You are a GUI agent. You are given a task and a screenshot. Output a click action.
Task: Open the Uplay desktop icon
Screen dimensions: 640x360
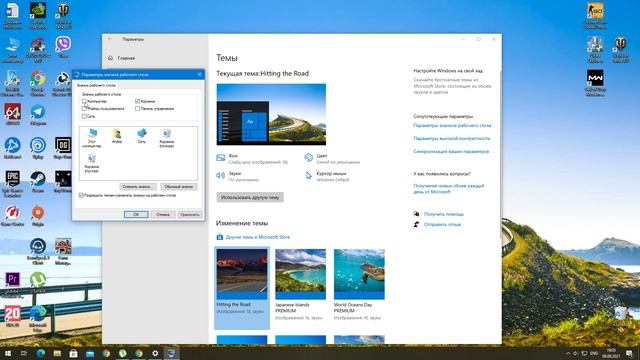(x=38, y=148)
